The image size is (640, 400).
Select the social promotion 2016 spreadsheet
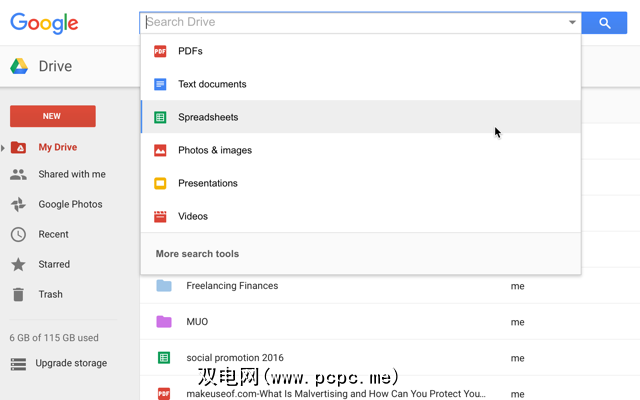234,358
